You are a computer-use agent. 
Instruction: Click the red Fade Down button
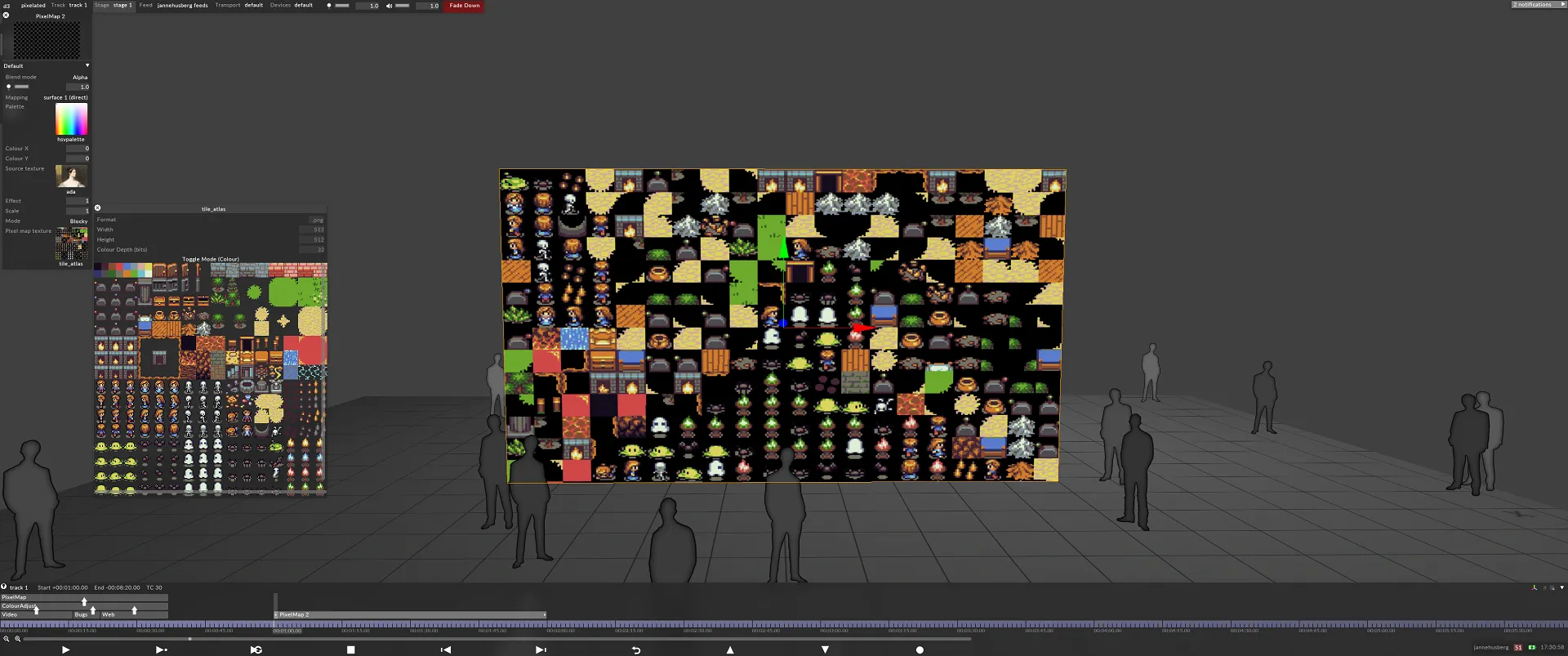[464, 6]
